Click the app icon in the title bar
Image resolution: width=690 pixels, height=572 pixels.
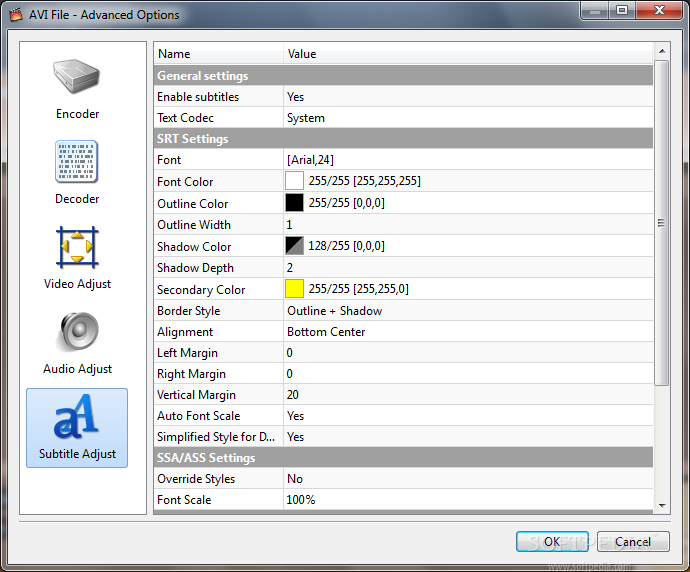pos(16,15)
